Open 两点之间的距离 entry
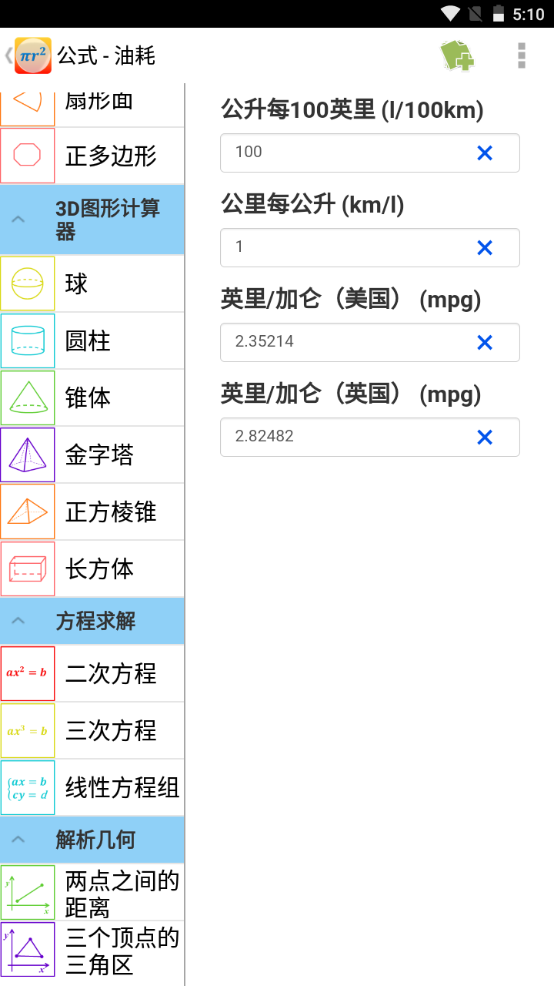 coord(92,893)
